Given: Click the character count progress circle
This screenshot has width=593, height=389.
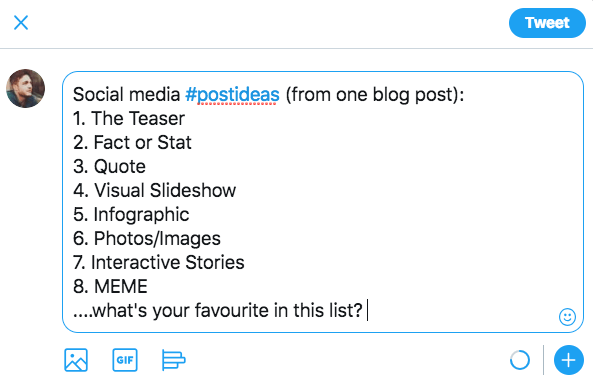Looking at the screenshot, I should click(520, 360).
